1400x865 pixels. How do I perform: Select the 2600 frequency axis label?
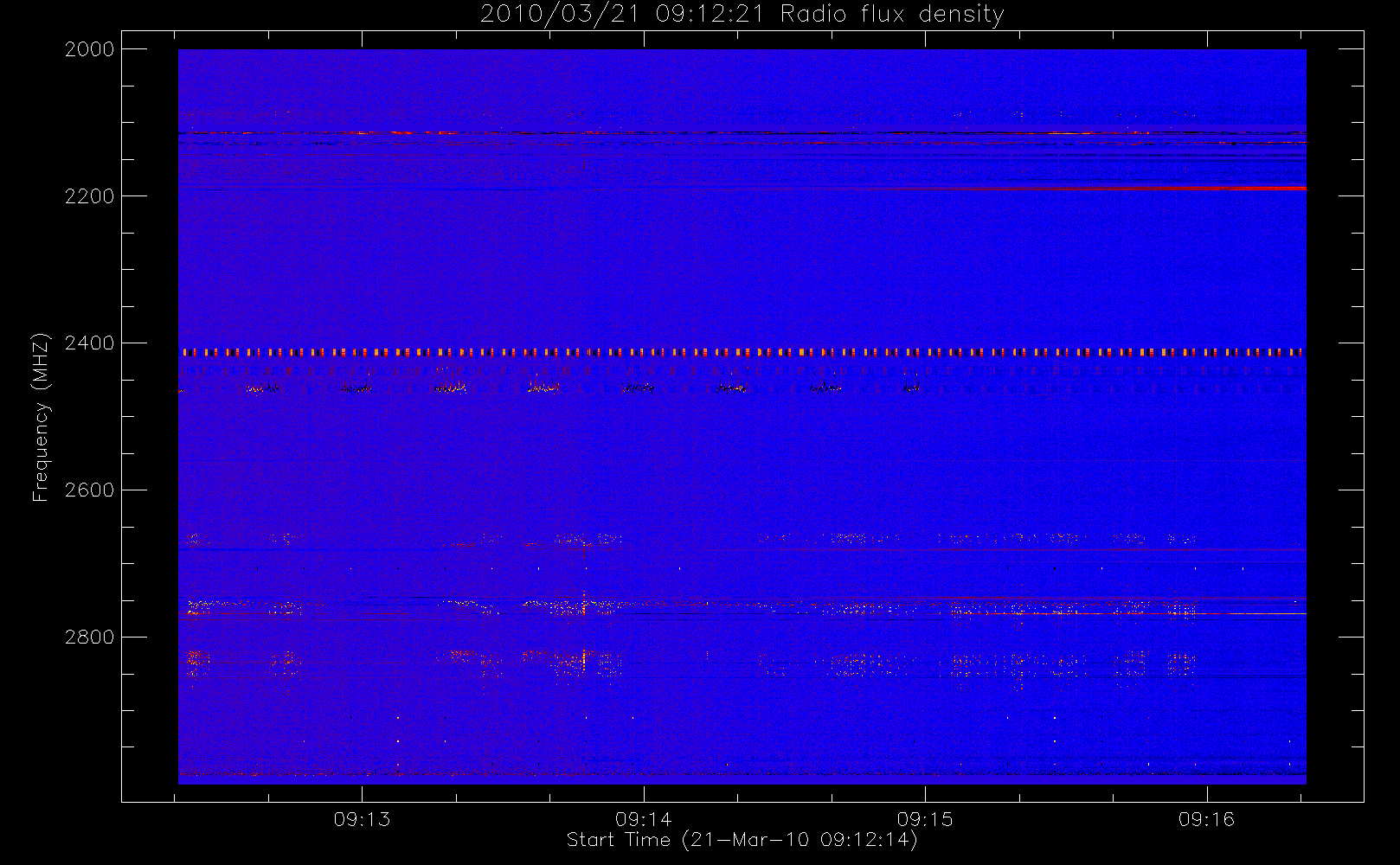[90, 490]
